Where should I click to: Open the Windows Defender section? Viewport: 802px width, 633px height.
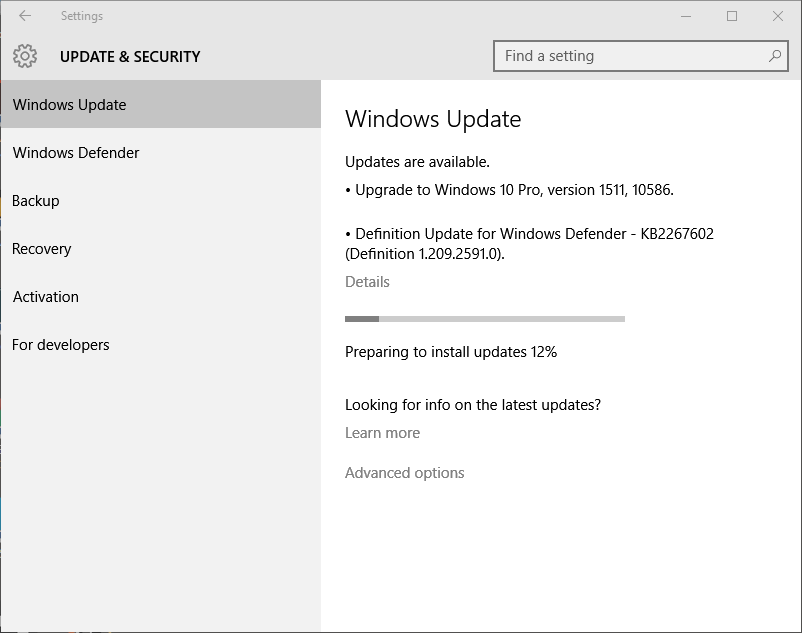click(161, 152)
